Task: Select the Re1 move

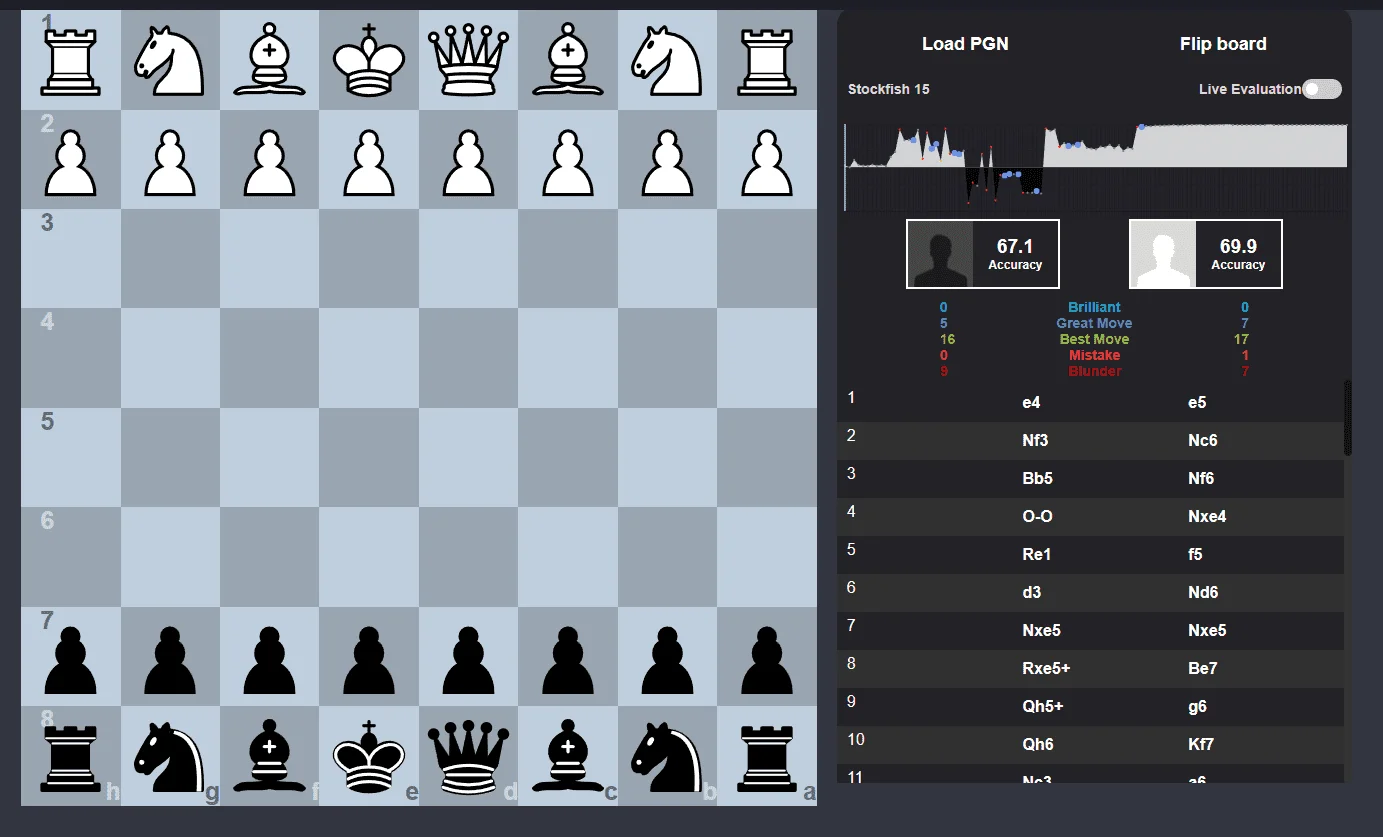Action: pos(1036,555)
